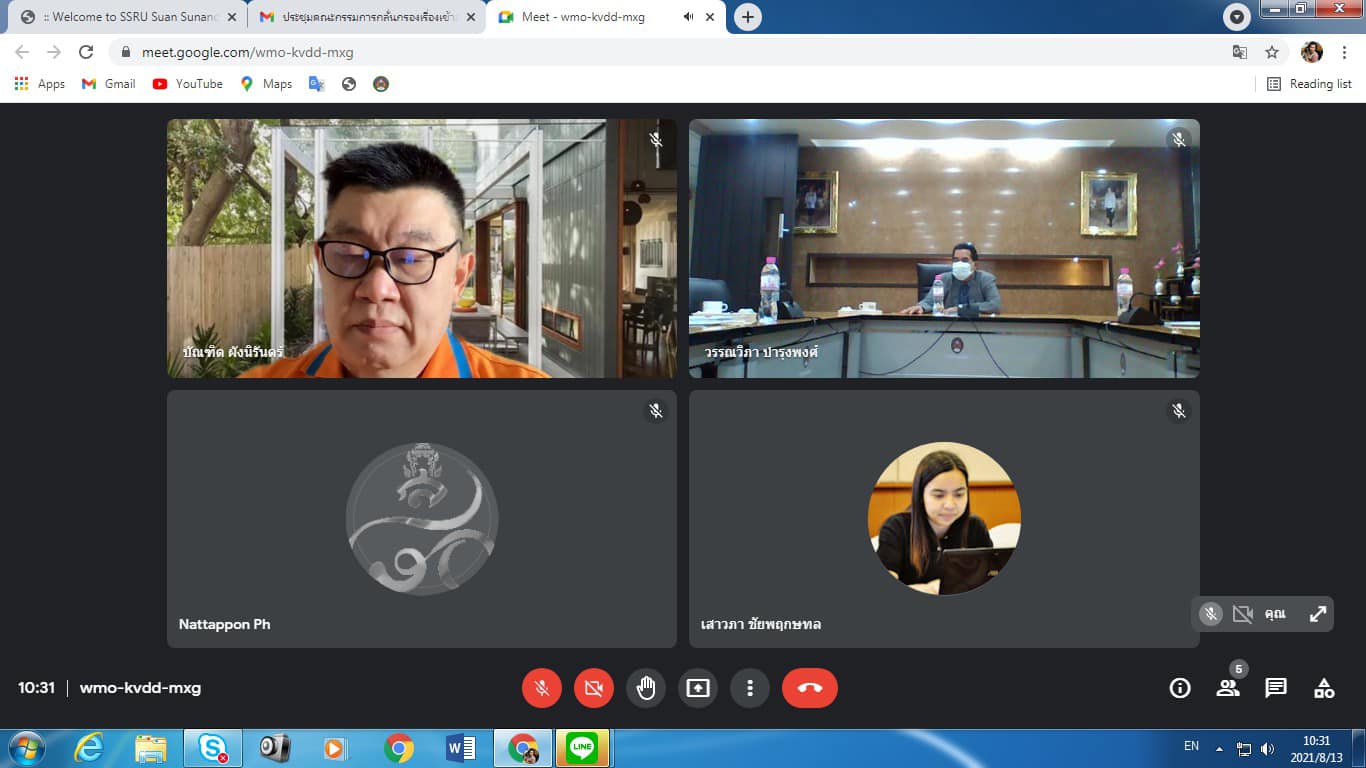
Task: Toggle the microphone mute button
Action: click(x=542, y=688)
